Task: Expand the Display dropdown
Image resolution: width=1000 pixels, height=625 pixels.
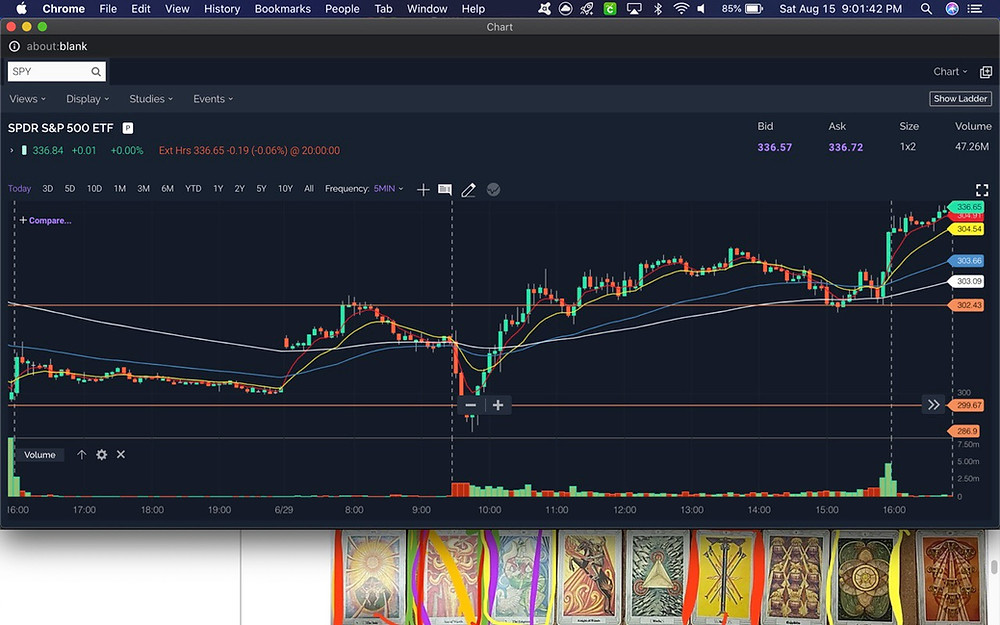Action: (87, 99)
